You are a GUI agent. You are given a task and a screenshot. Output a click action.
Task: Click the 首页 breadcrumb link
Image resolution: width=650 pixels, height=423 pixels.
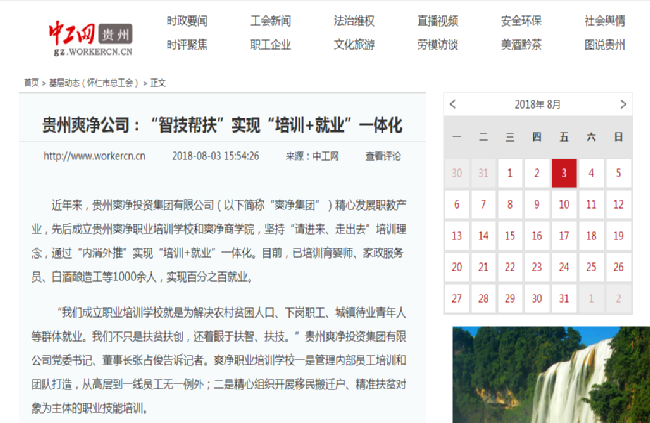32,83
